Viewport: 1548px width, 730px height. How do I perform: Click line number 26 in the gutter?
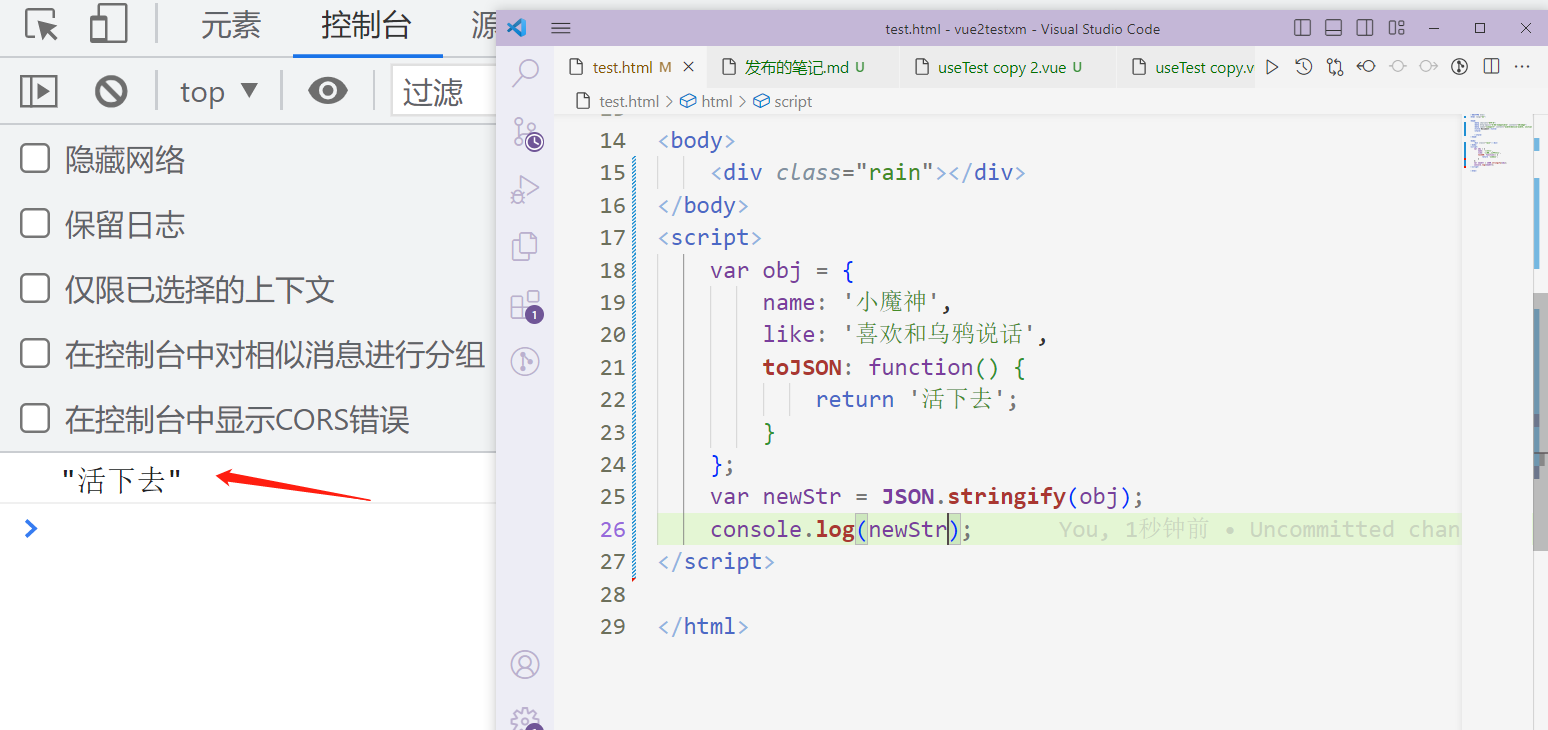[613, 529]
